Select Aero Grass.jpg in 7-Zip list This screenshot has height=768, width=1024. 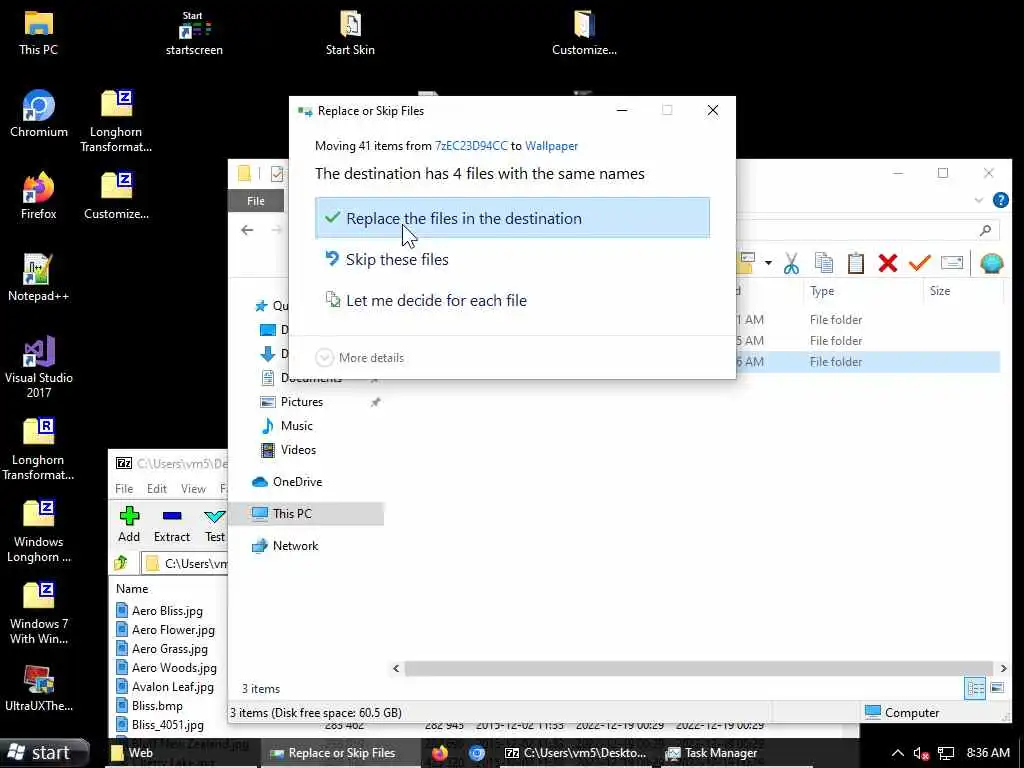[x=170, y=649]
